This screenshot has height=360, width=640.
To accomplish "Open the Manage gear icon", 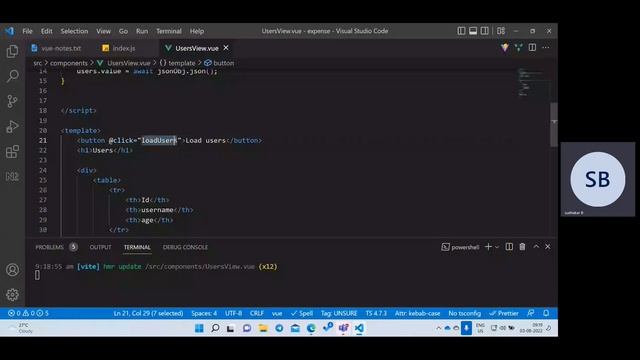I will (12, 294).
